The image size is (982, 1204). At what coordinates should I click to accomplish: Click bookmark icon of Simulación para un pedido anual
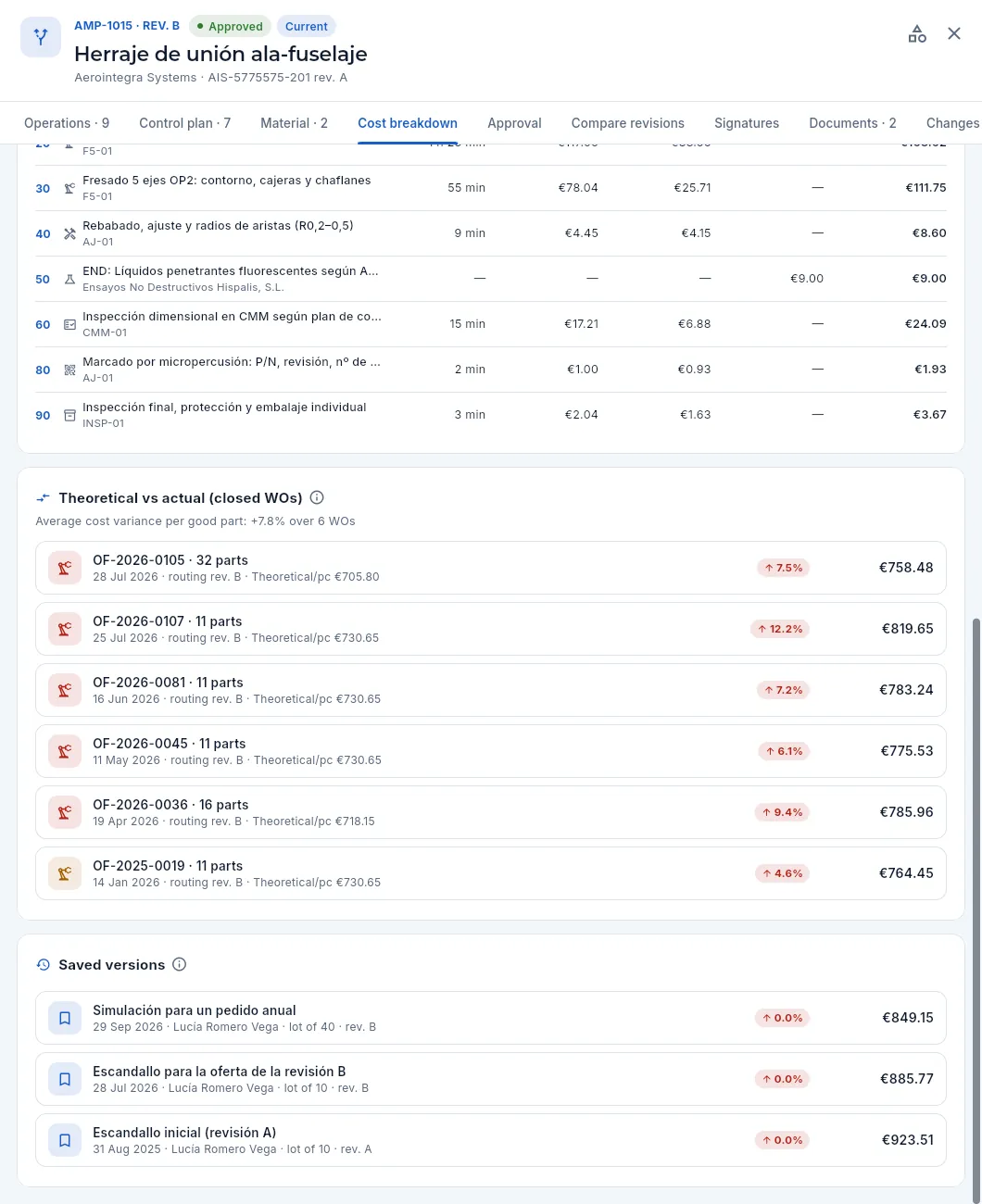tap(65, 1018)
